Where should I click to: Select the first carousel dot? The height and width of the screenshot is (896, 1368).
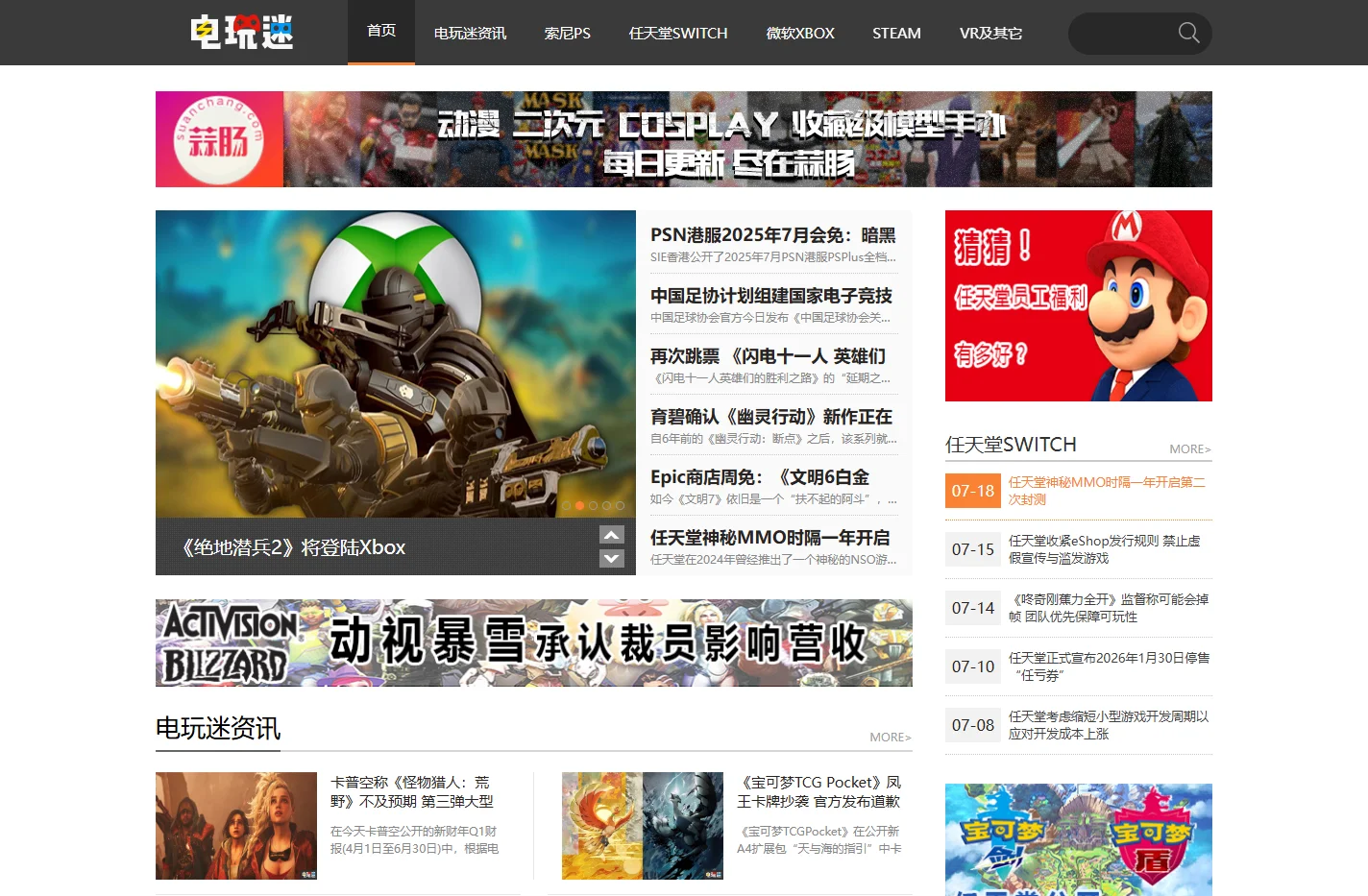[x=567, y=505]
